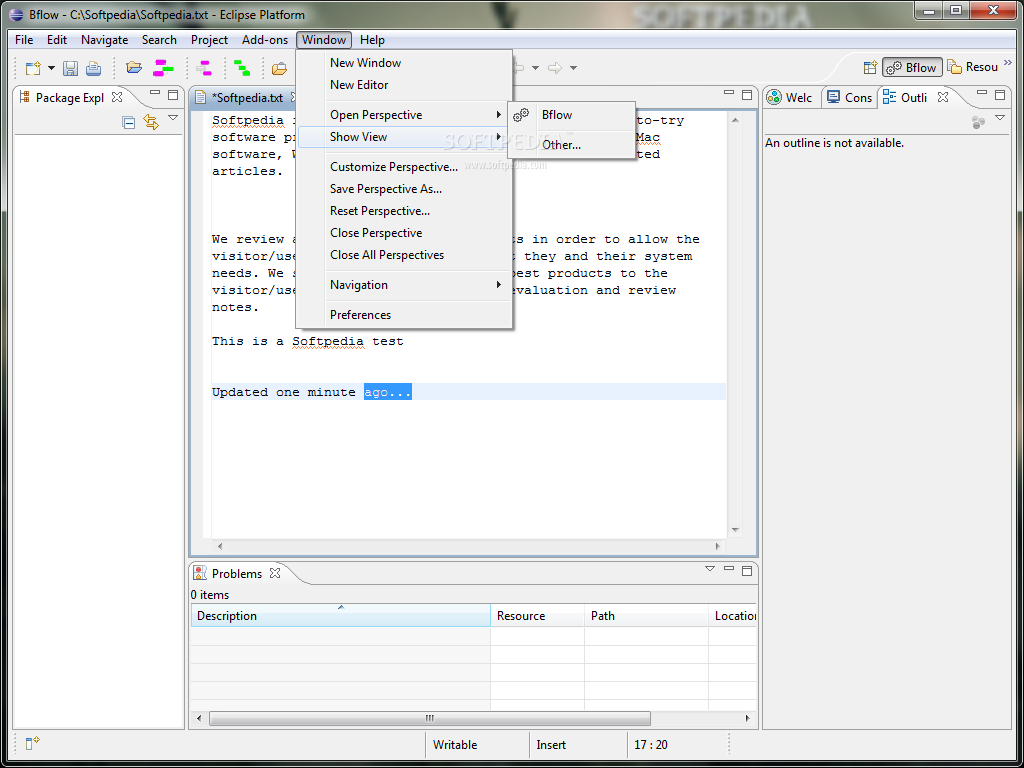
Task: Open the Navigate menu
Action: [x=104, y=40]
